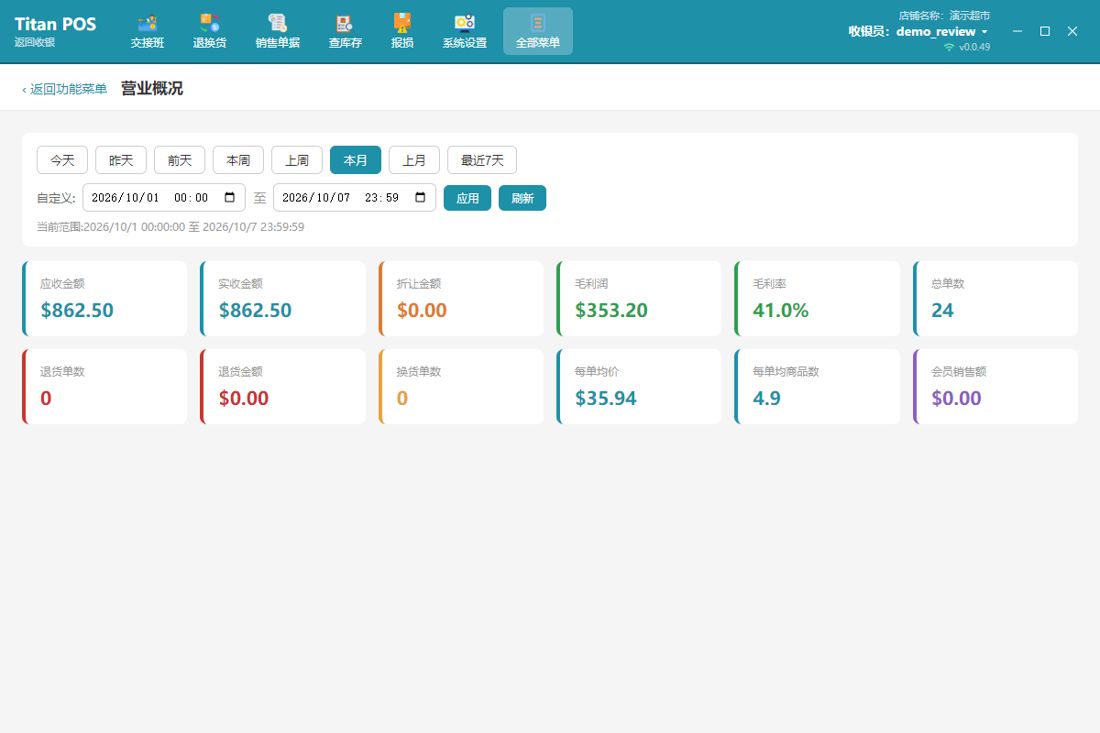Click the end date calendar picker icon
The height and width of the screenshot is (733, 1100).
(x=420, y=198)
